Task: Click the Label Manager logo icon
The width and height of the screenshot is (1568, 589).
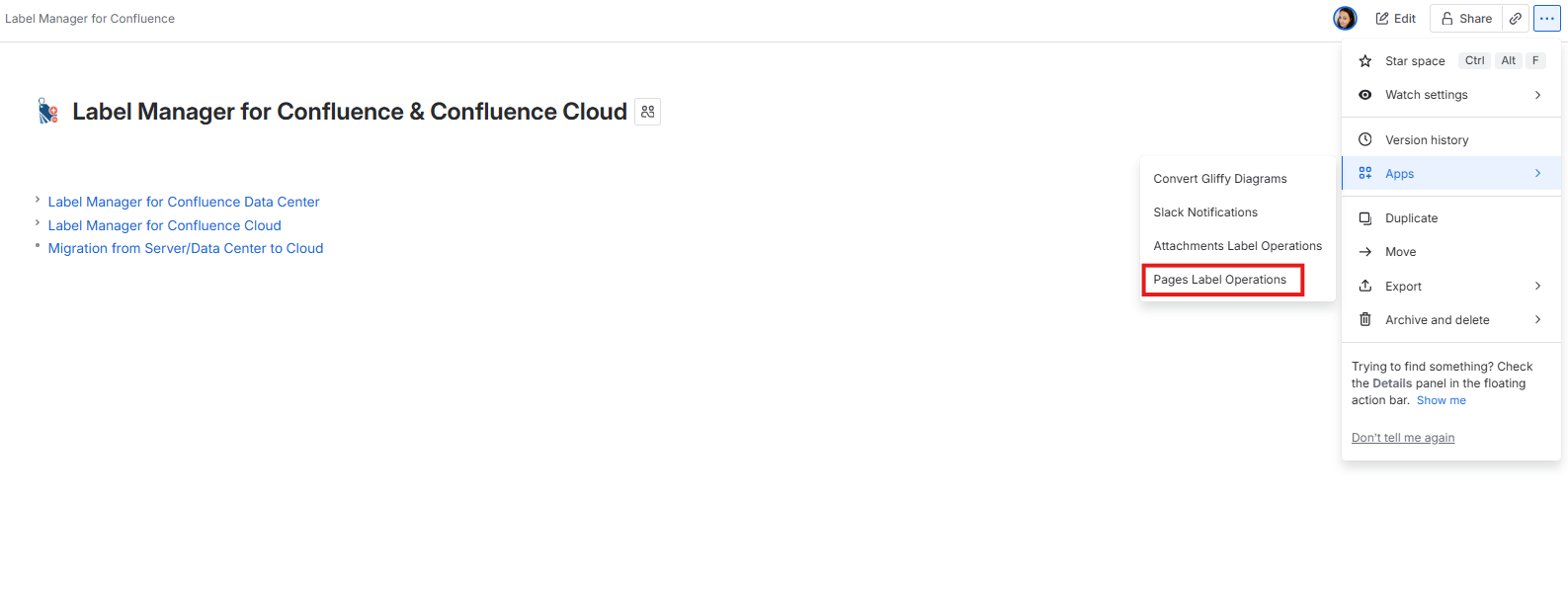Action: [47, 111]
